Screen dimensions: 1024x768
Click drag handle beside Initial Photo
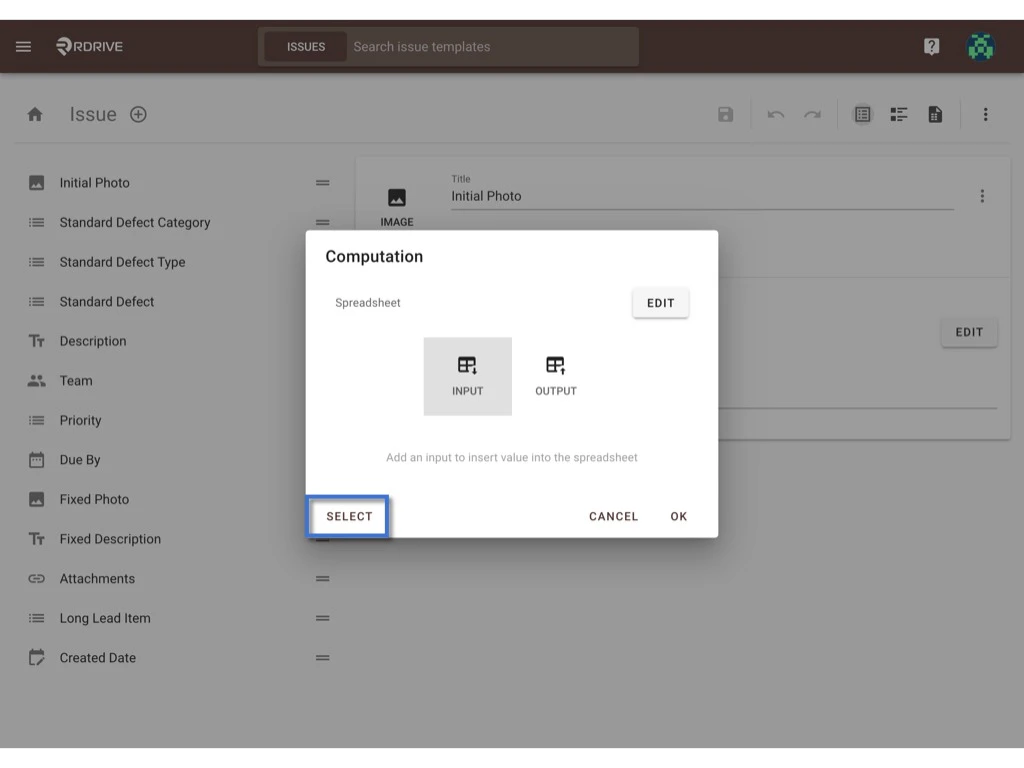tap(323, 183)
